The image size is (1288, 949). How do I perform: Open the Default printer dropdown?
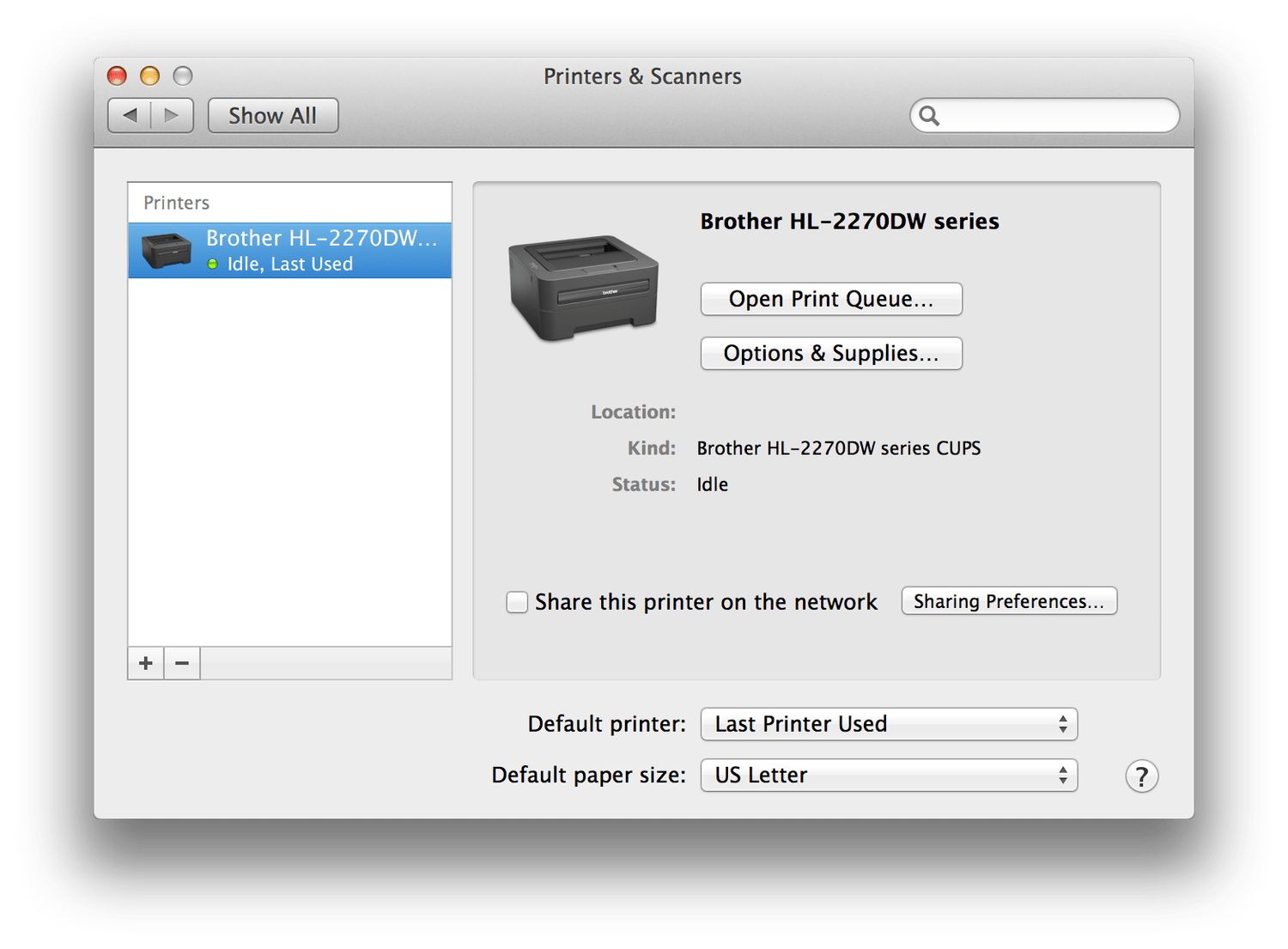point(889,724)
